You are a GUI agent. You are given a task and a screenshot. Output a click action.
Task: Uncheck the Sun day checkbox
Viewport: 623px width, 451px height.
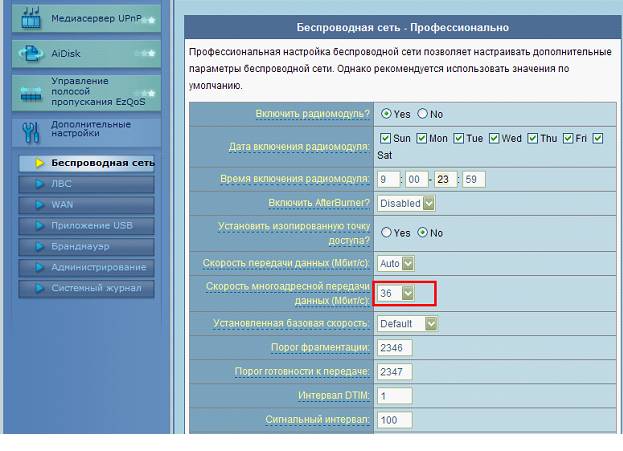385,138
